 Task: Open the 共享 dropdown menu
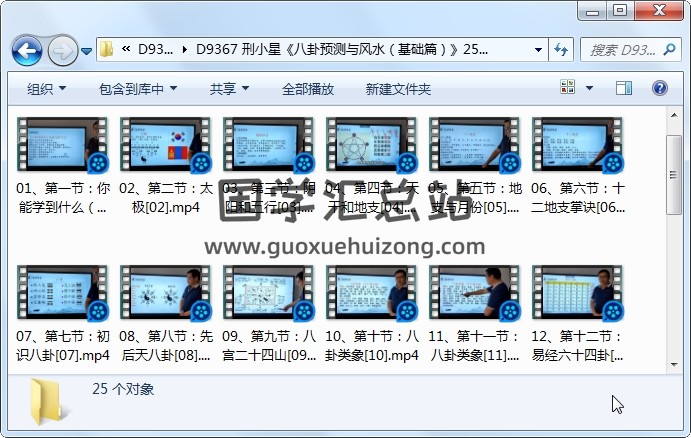pos(229,89)
